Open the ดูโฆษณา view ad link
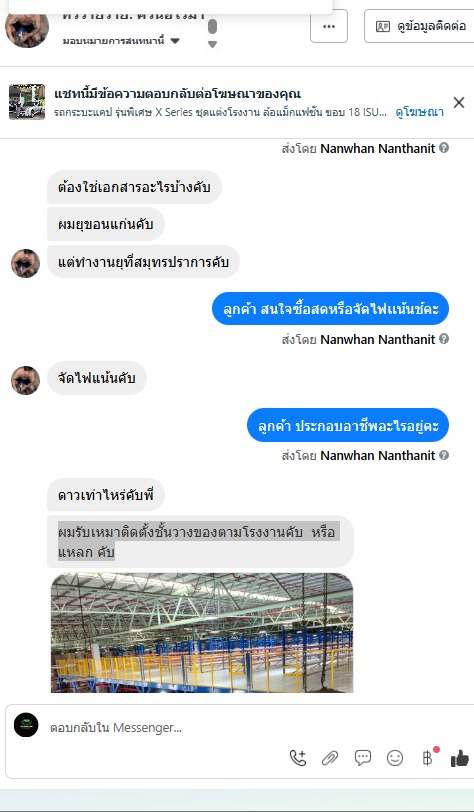The height and width of the screenshot is (812, 474). (420, 112)
